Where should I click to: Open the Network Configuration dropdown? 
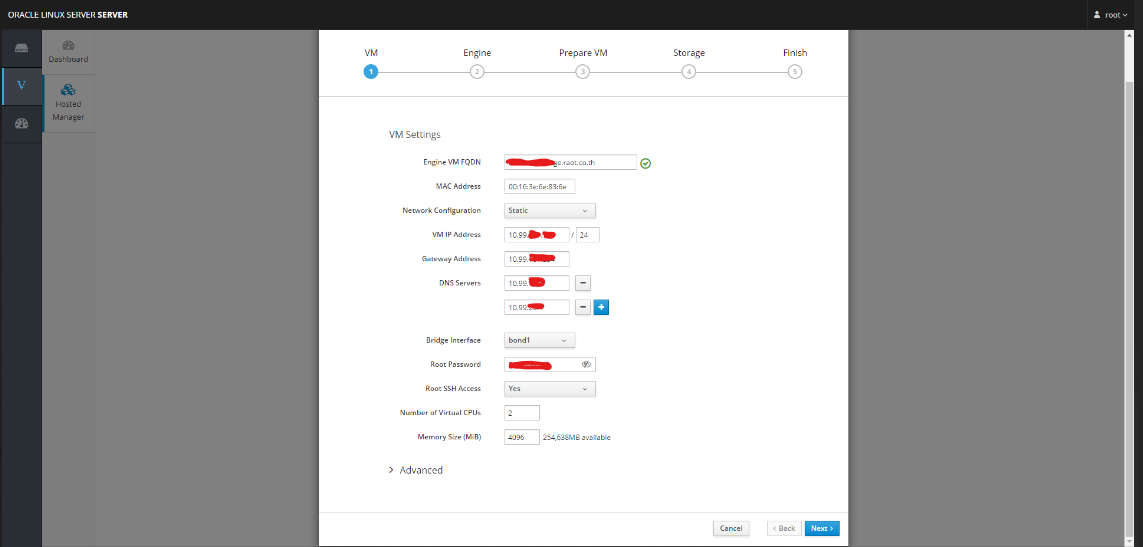(549, 211)
